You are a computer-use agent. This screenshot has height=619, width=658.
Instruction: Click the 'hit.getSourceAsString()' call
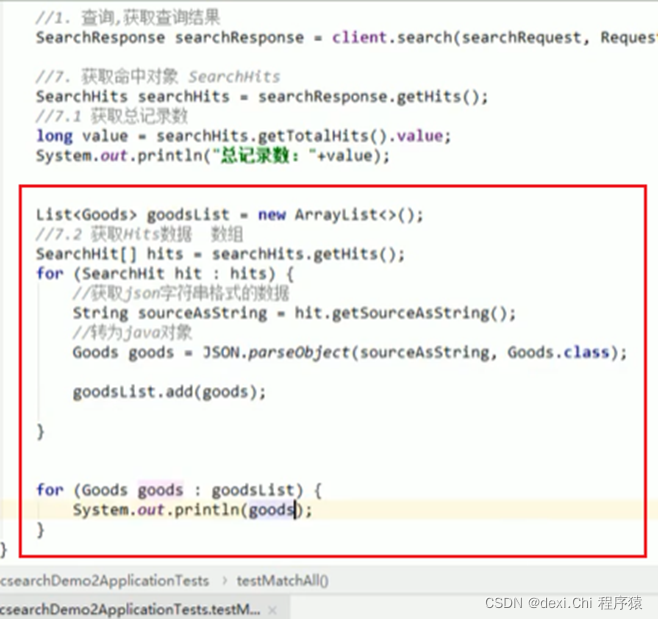(400, 313)
